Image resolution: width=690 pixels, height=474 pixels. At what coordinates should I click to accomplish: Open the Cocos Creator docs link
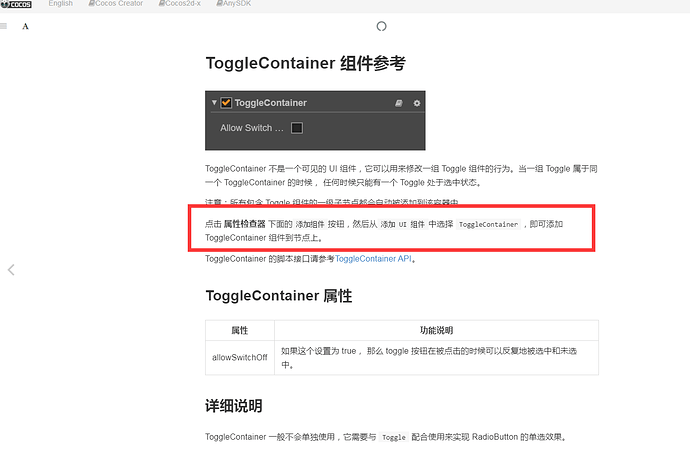click(x=116, y=4)
